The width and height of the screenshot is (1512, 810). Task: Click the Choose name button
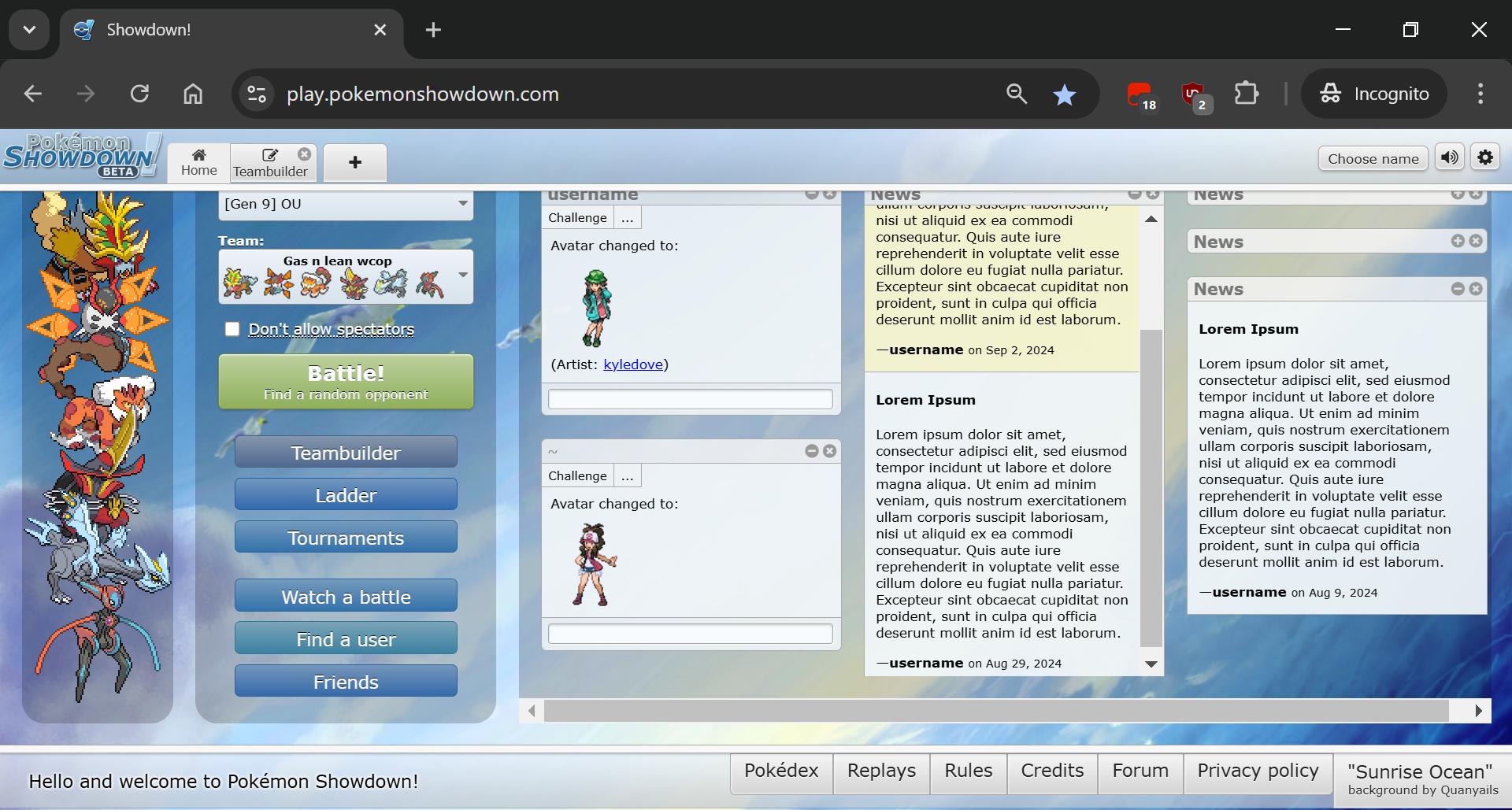[1373, 158]
